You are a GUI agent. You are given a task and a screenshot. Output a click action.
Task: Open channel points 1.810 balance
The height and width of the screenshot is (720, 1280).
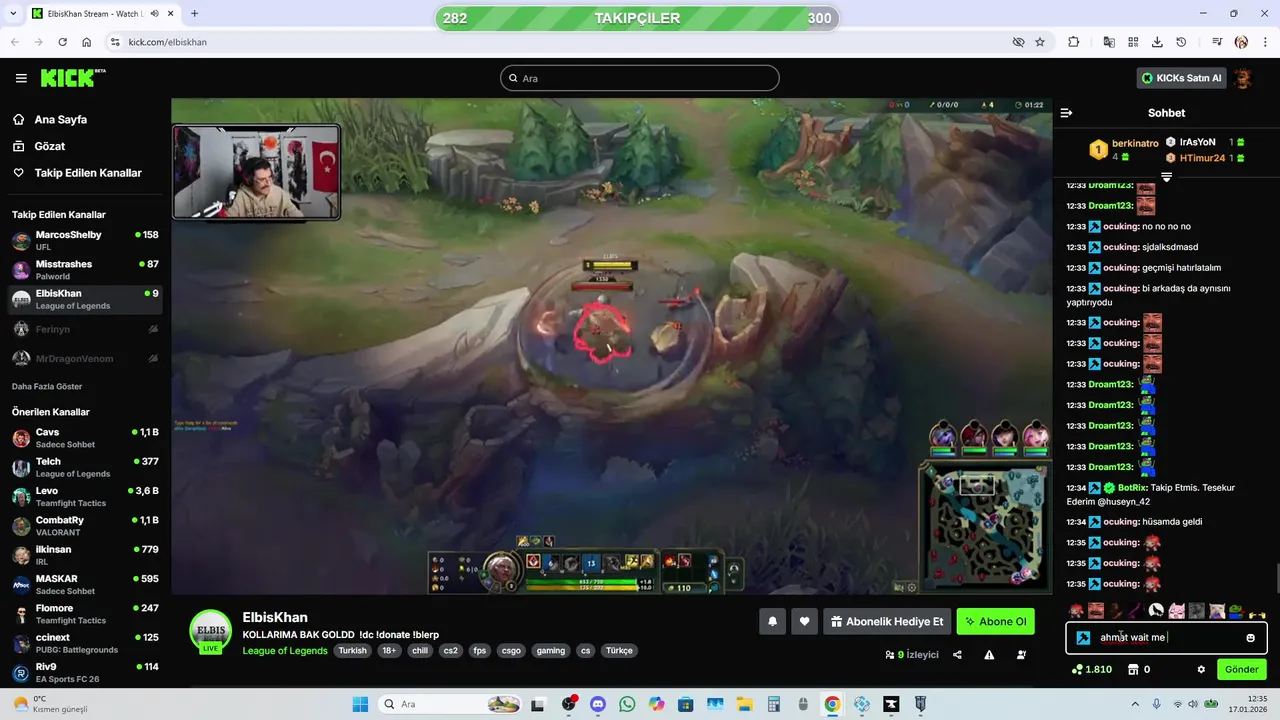click(x=1091, y=669)
